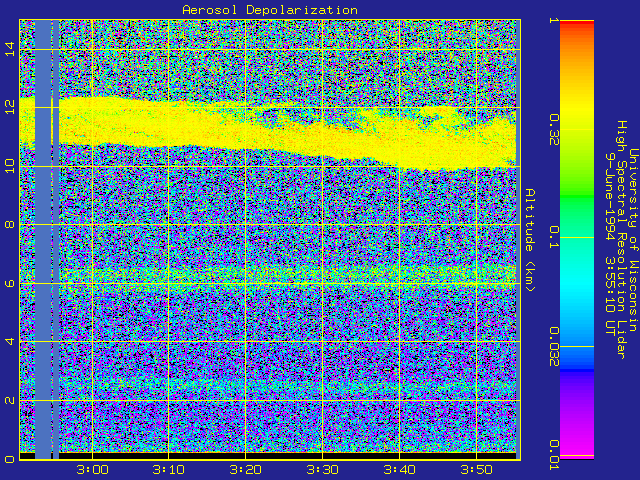
Task: Click the colorbar value 0.32 label
Action: click(x=553, y=130)
